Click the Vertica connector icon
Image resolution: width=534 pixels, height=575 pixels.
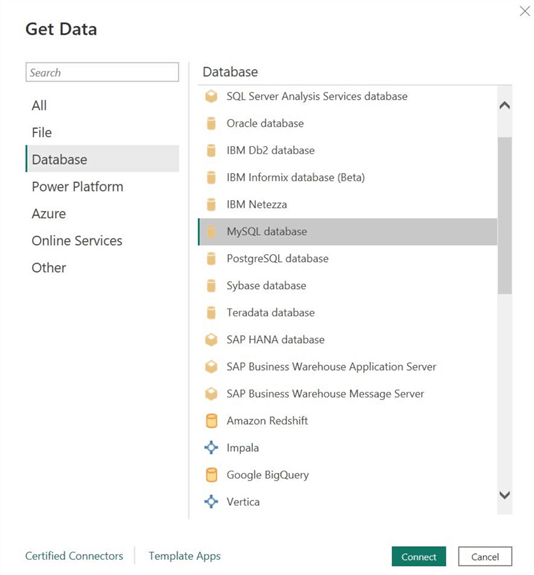pyautogui.click(x=211, y=502)
